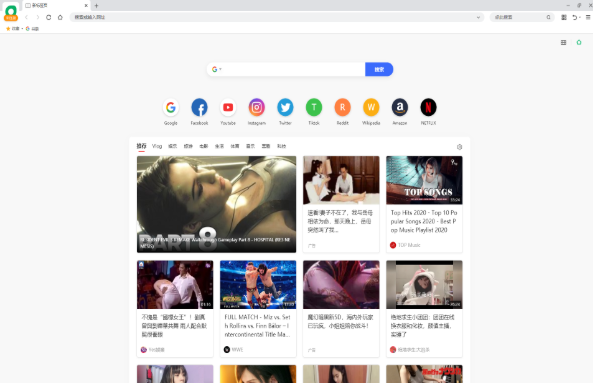Click the page layout list icon
Viewport: 593px width, 383px height.
[564, 42]
